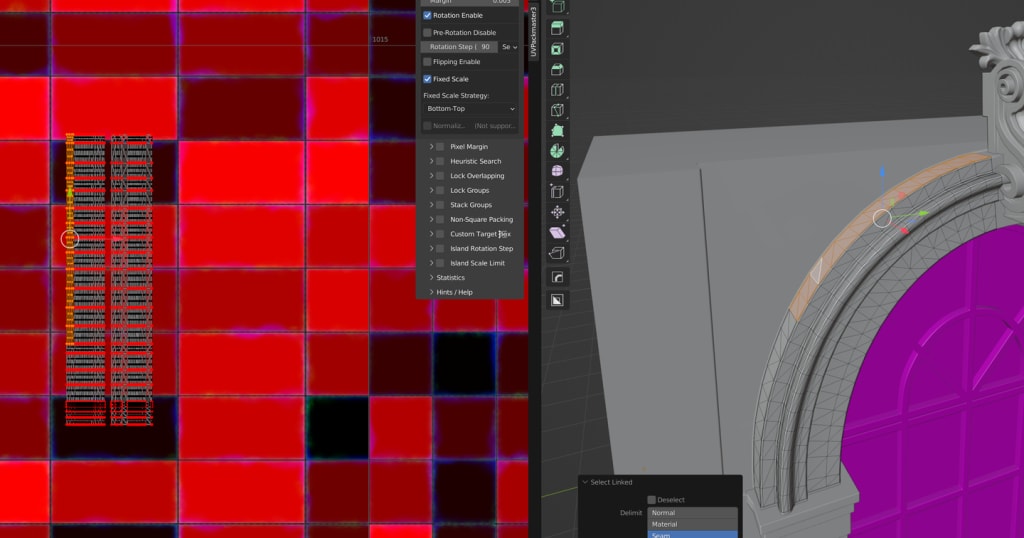Click the Delimit label in Select Linked

point(631,513)
